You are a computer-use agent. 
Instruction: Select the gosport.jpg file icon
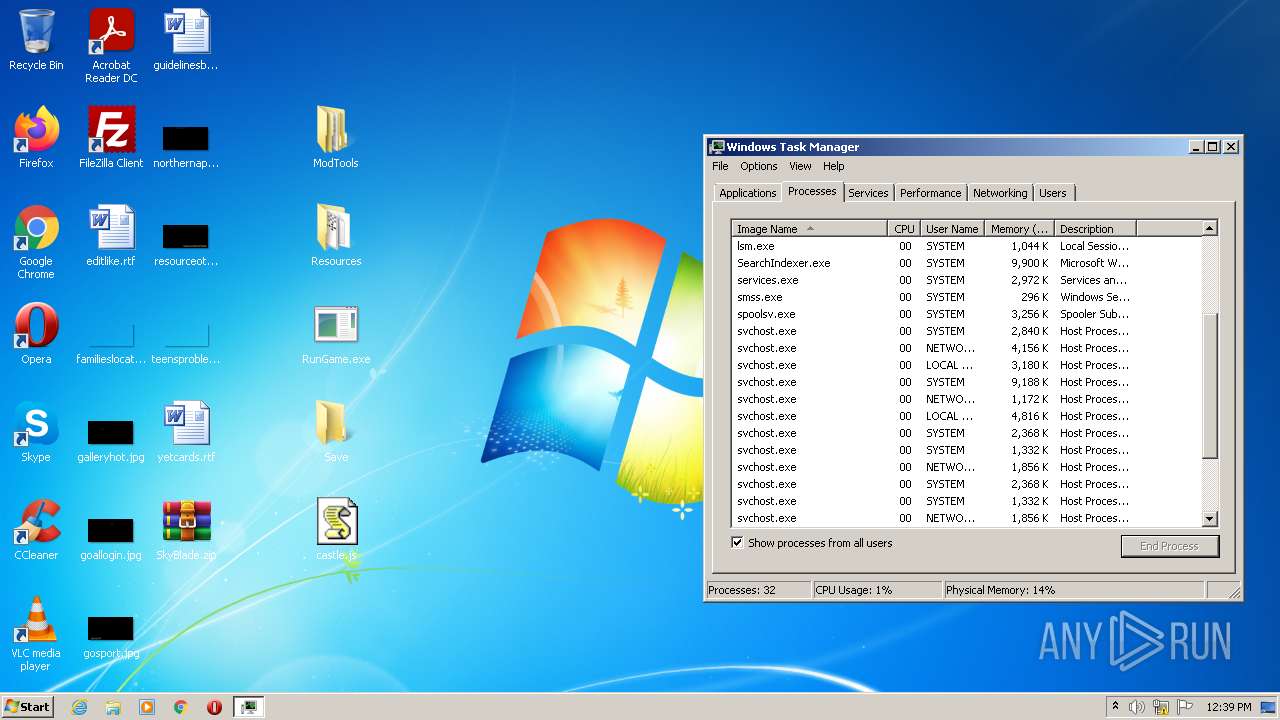pyautogui.click(x=111, y=636)
